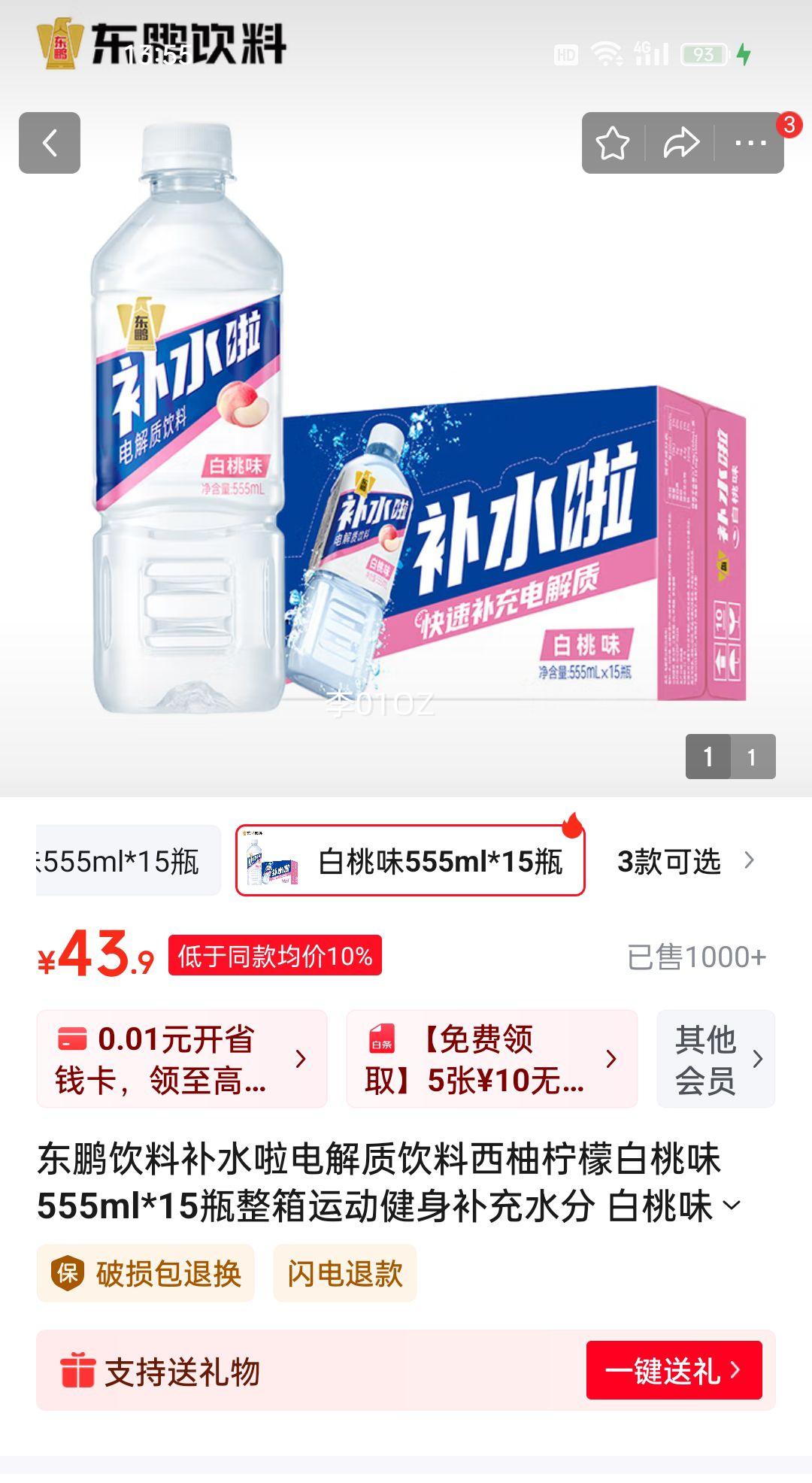Favorite this product with star icon
812x1483 pixels.
click(613, 143)
